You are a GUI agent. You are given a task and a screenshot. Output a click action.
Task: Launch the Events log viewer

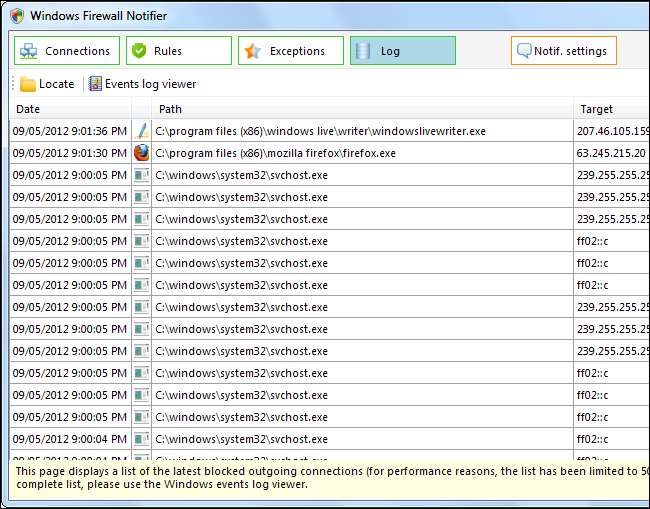coord(142,84)
